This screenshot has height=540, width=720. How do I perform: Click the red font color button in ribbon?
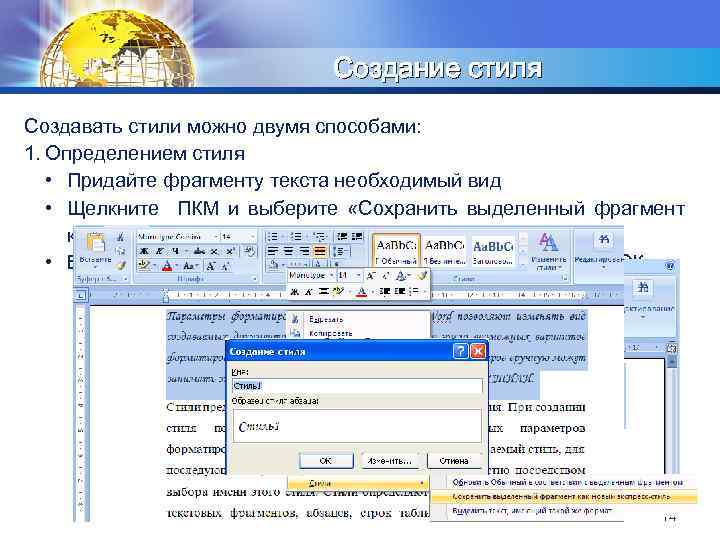(x=167, y=265)
